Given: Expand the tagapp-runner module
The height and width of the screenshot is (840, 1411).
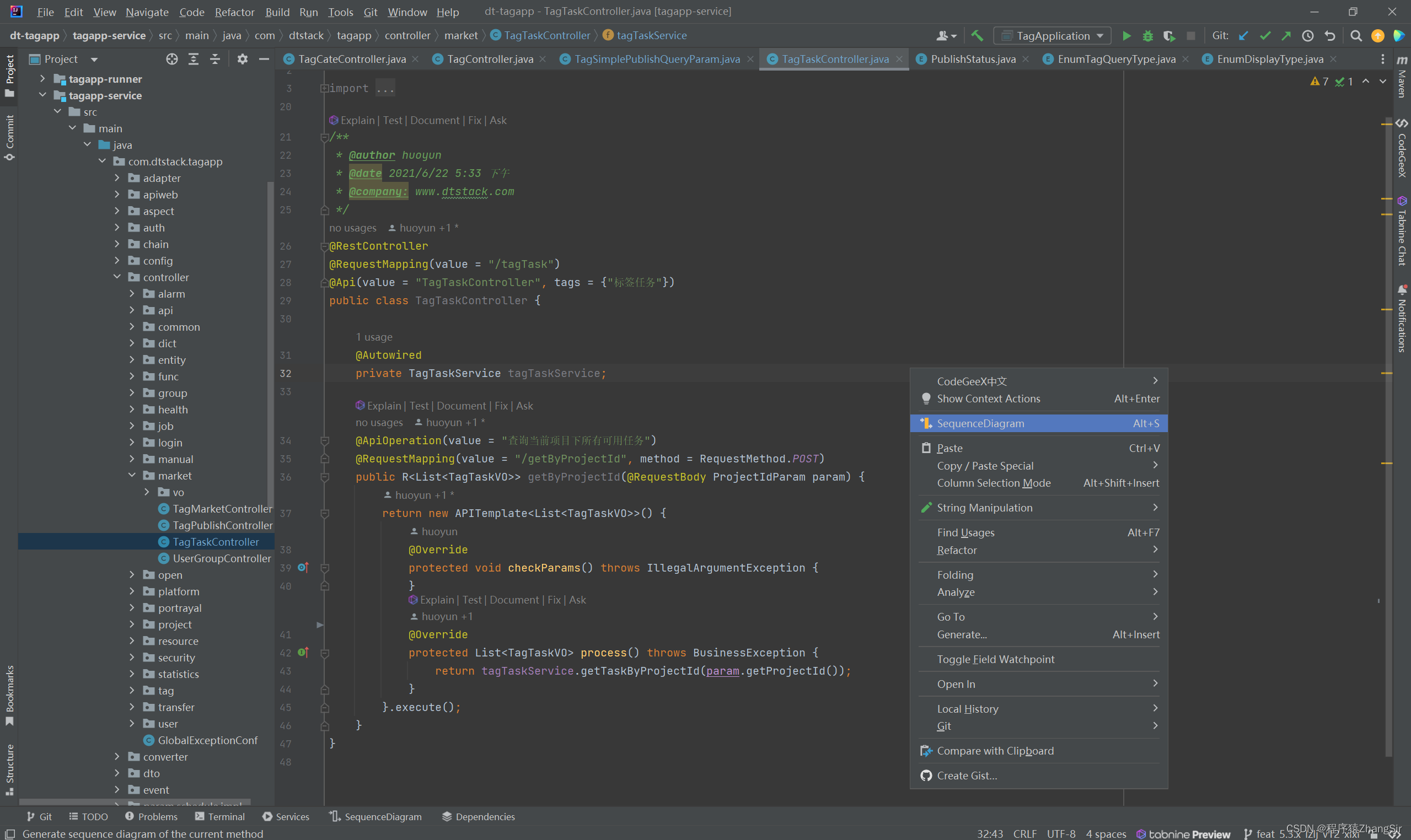Looking at the screenshot, I should [42, 79].
